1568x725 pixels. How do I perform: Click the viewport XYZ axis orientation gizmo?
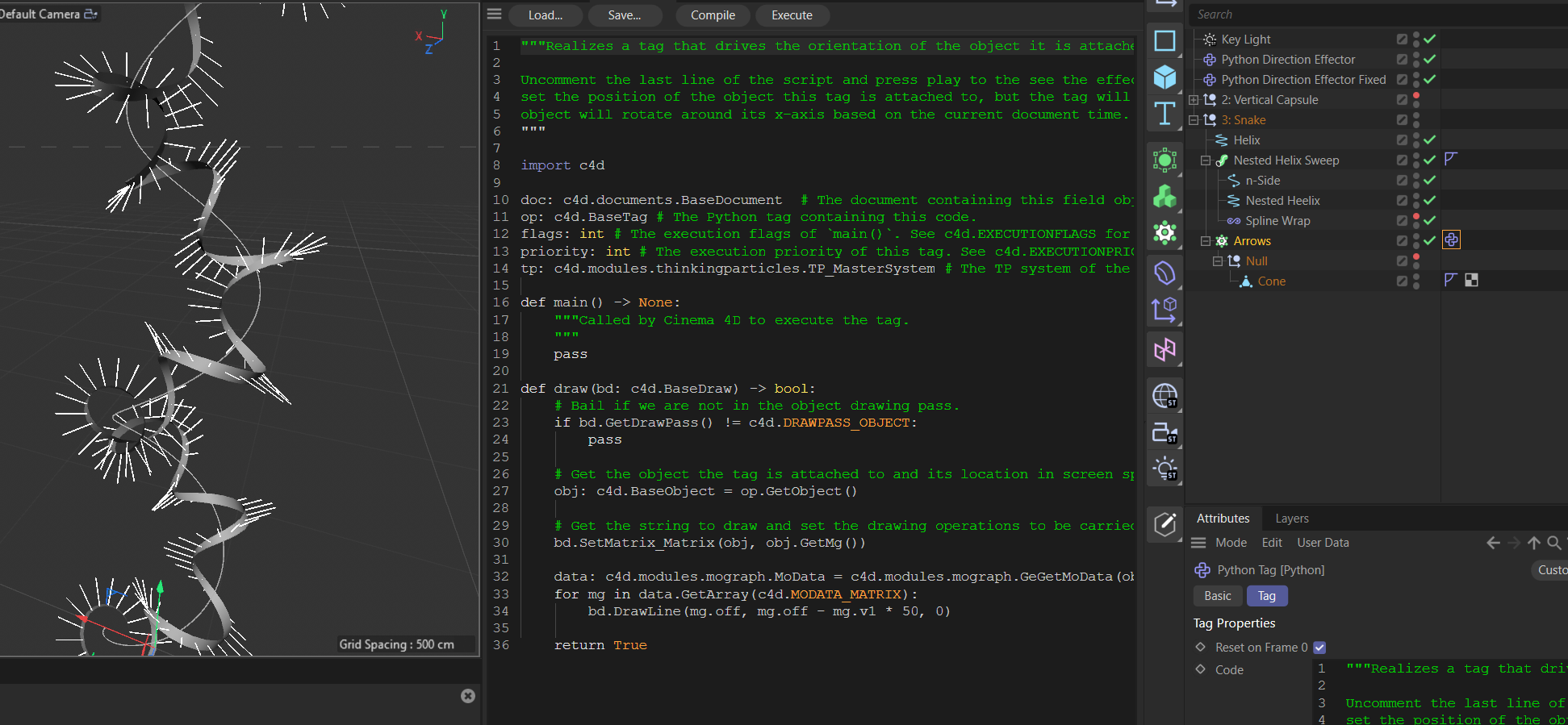432,32
